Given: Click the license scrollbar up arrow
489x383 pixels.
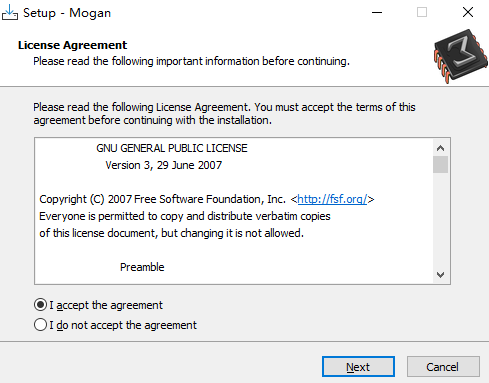Looking at the screenshot, I should 441,148.
